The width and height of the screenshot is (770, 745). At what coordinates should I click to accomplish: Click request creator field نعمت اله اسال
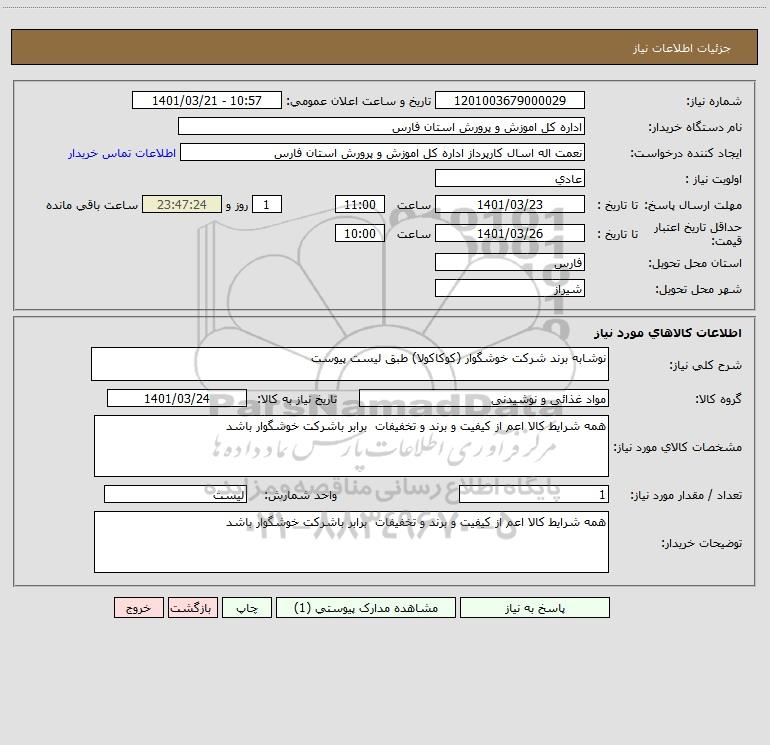(383, 152)
